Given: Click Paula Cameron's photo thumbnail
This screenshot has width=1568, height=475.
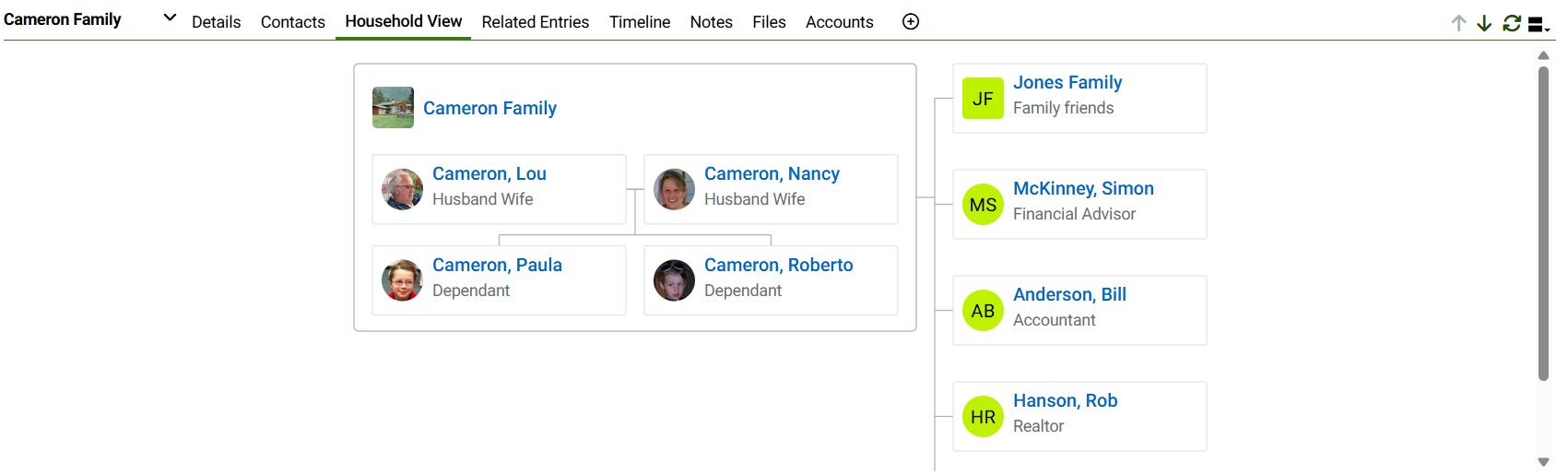Looking at the screenshot, I should [402, 280].
